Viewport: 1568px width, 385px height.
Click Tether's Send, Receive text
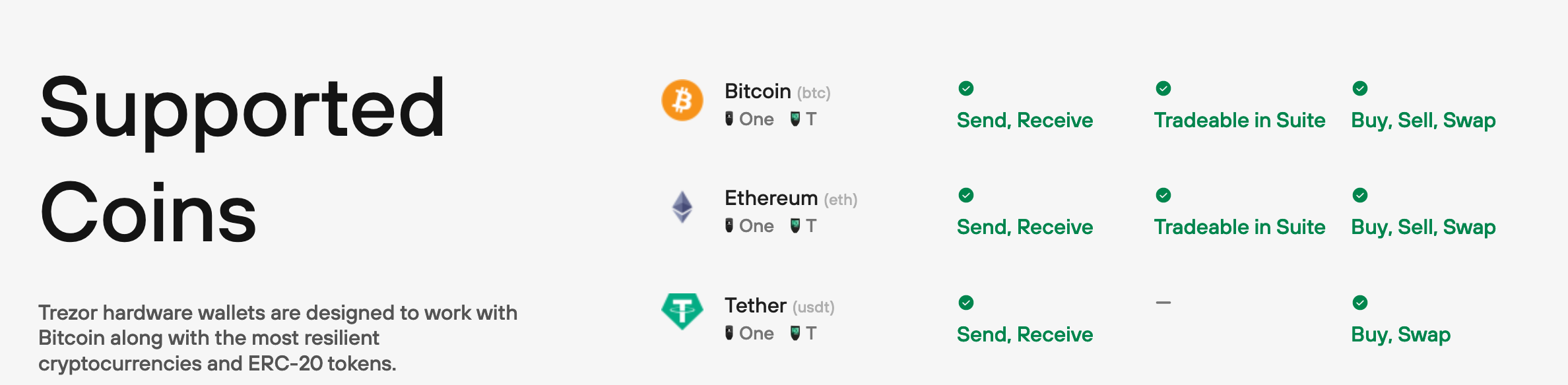(1025, 334)
